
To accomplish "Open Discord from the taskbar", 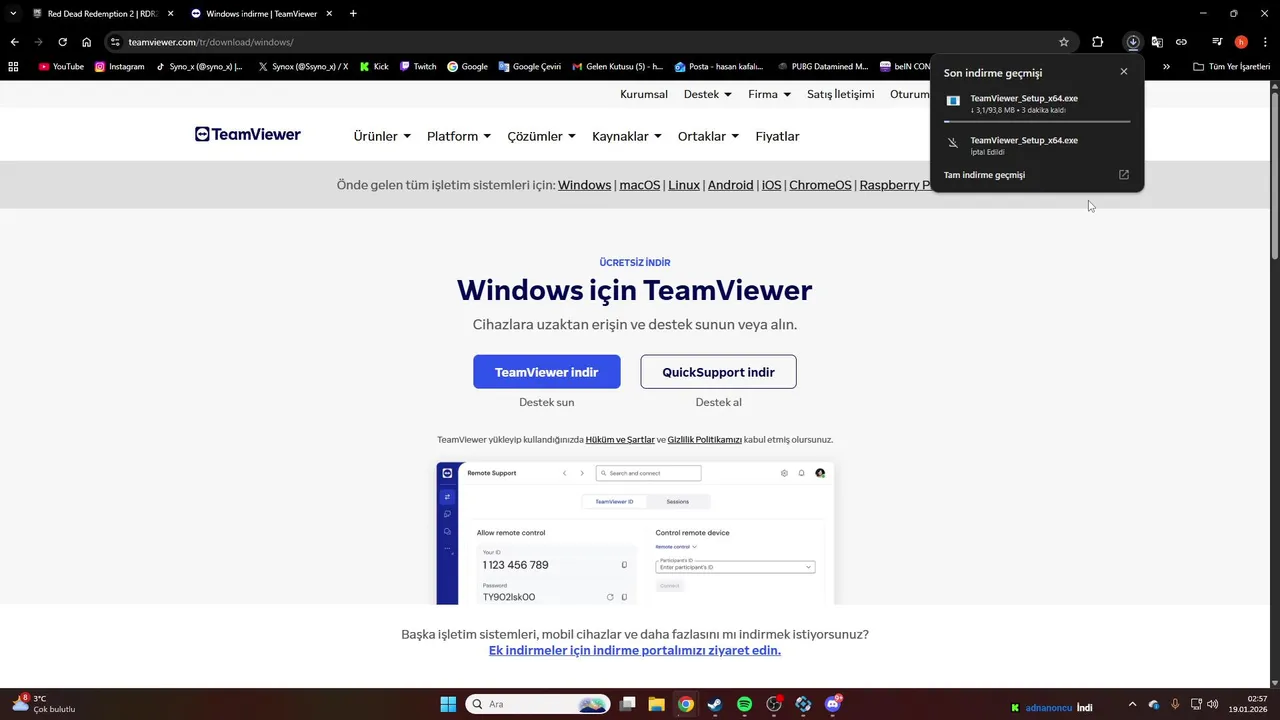I will point(833,704).
